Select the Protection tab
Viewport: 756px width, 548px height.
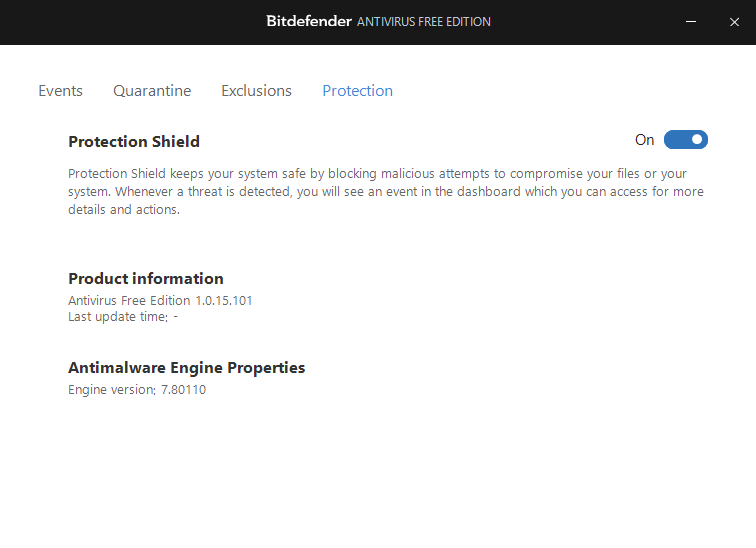coord(358,91)
